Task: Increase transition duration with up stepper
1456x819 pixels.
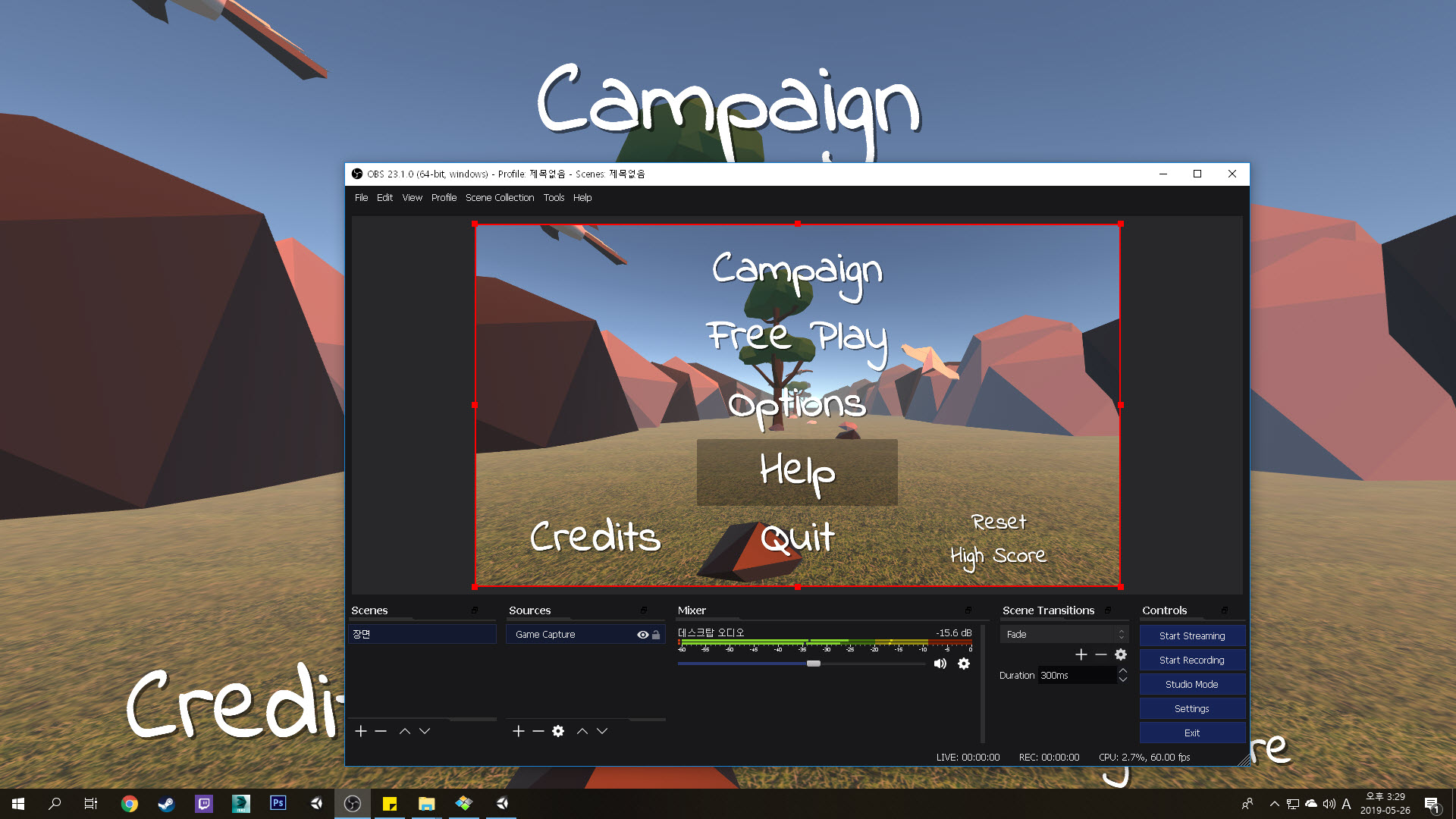Action: coord(1123,671)
